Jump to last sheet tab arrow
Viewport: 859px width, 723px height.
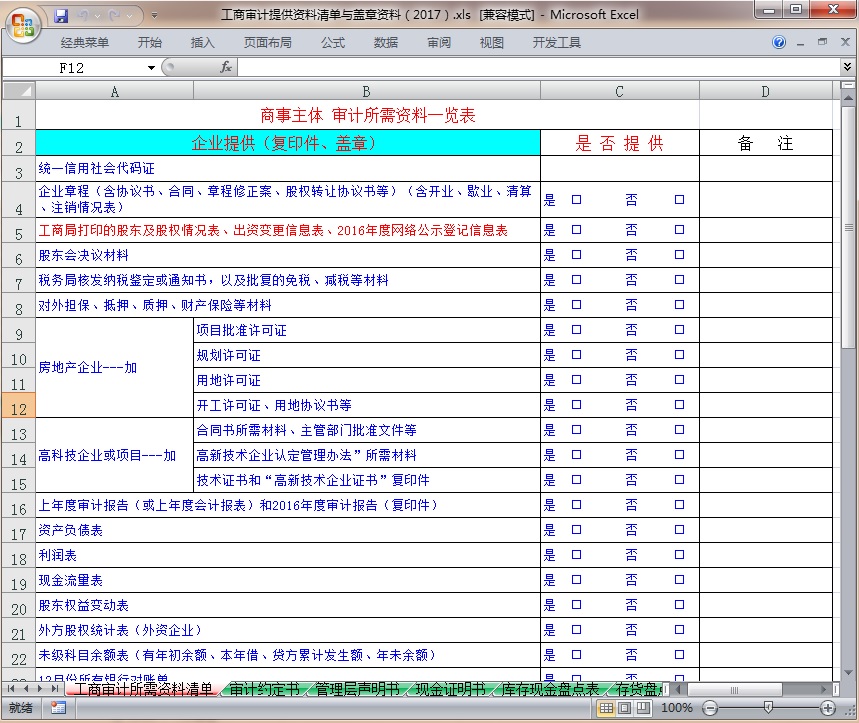click(54, 689)
